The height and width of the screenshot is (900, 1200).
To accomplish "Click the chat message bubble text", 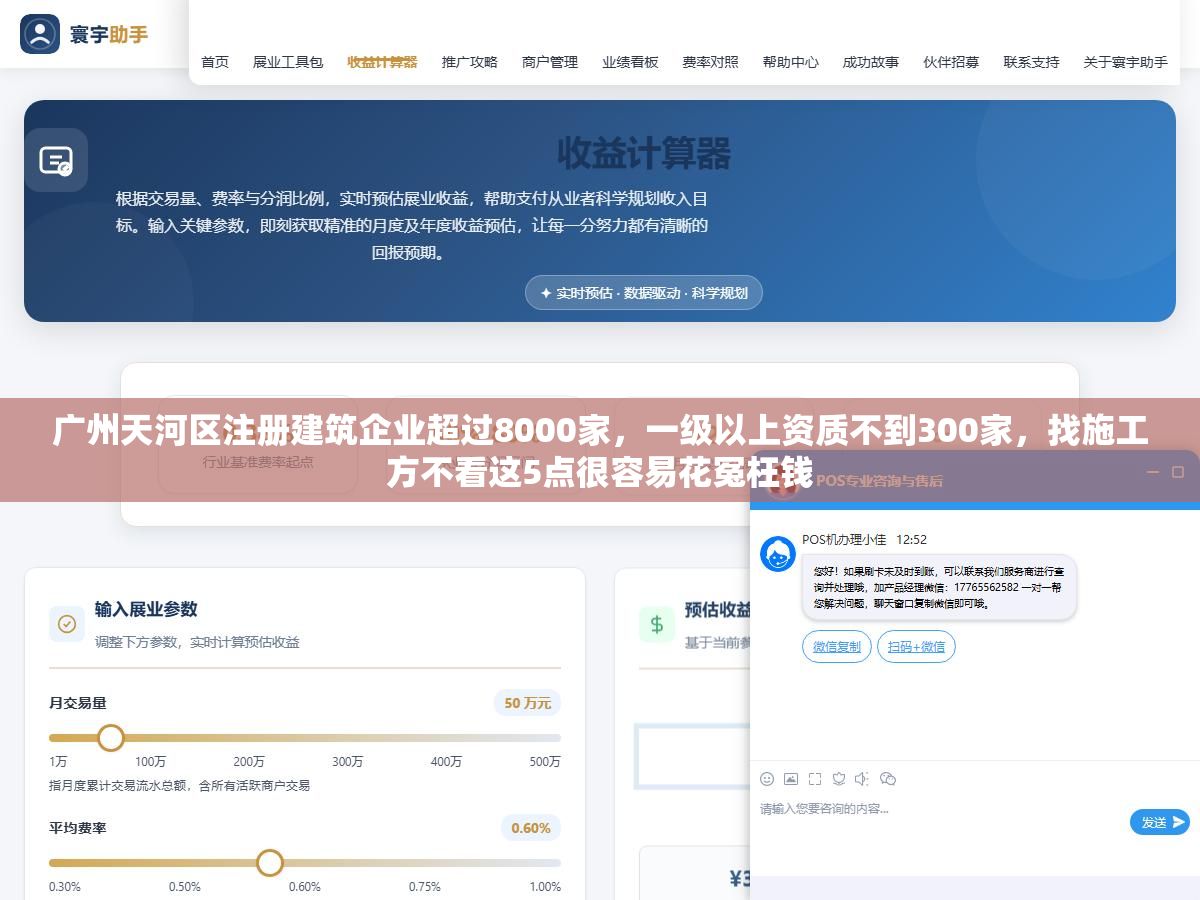I will (x=938, y=587).
